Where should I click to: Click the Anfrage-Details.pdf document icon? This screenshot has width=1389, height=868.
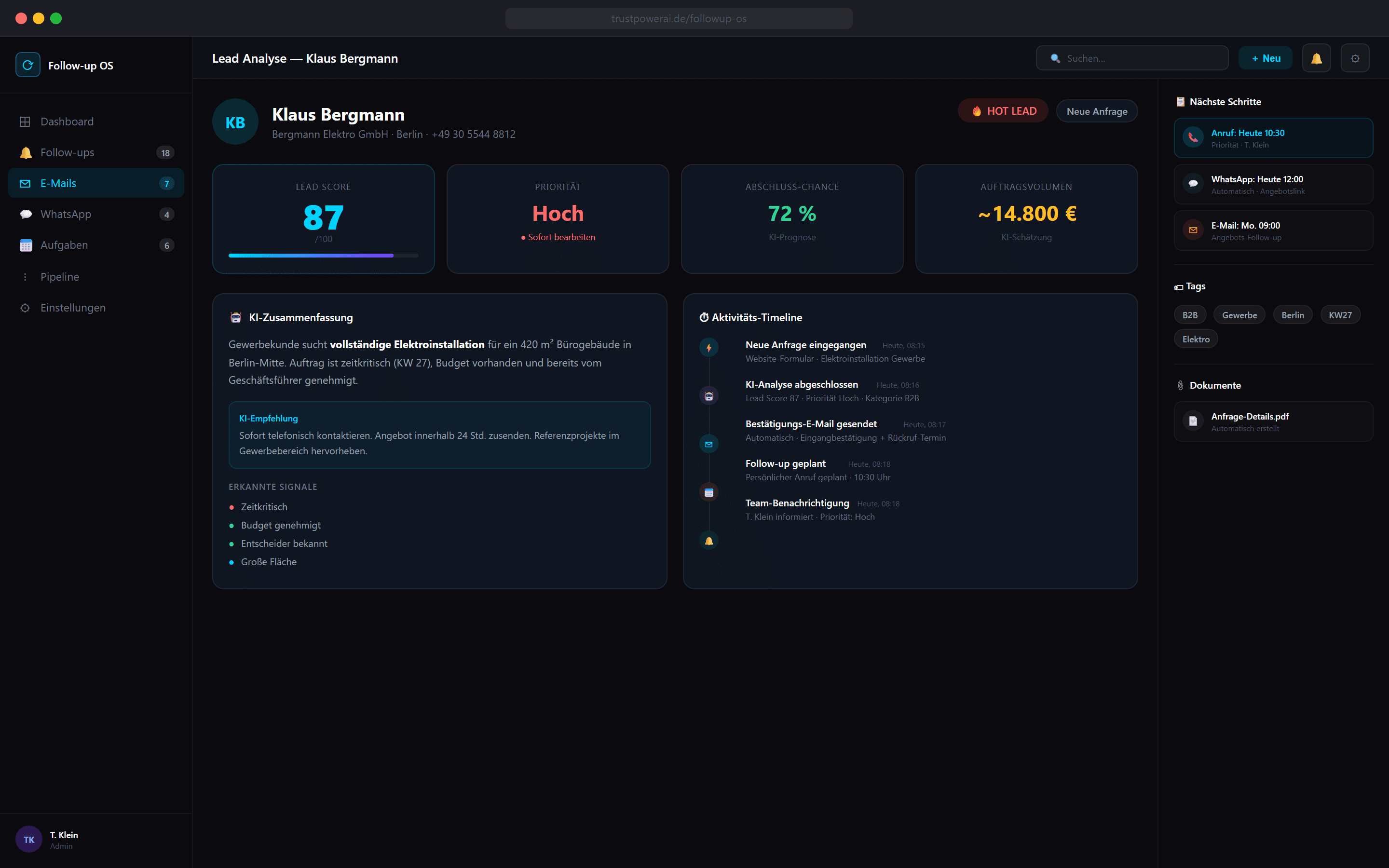tap(1193, 421)
